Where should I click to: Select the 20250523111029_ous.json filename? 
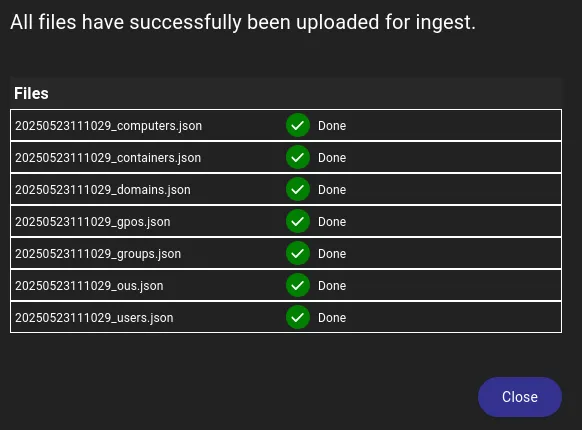pos(89,286)
